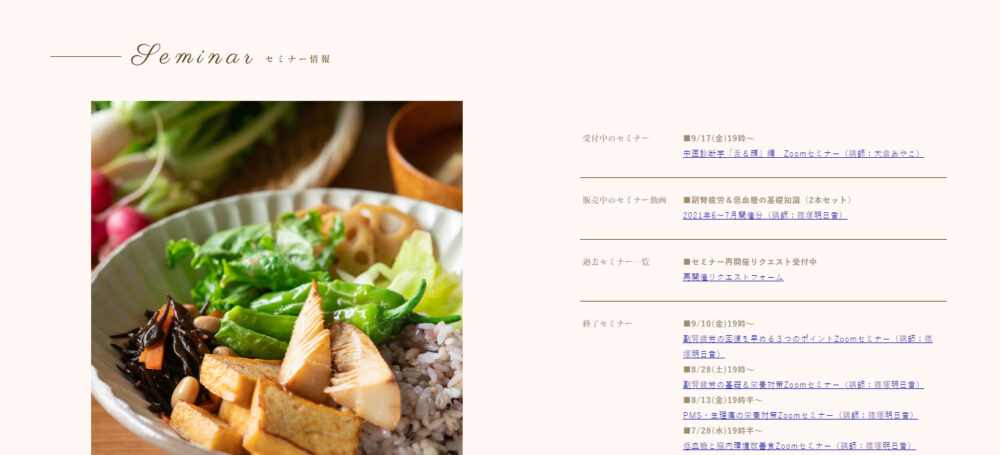1000x455 pixels.
Task: Click the セミナー情報 subtitle text
Action: pyautogui.click(x=298, y=59)
